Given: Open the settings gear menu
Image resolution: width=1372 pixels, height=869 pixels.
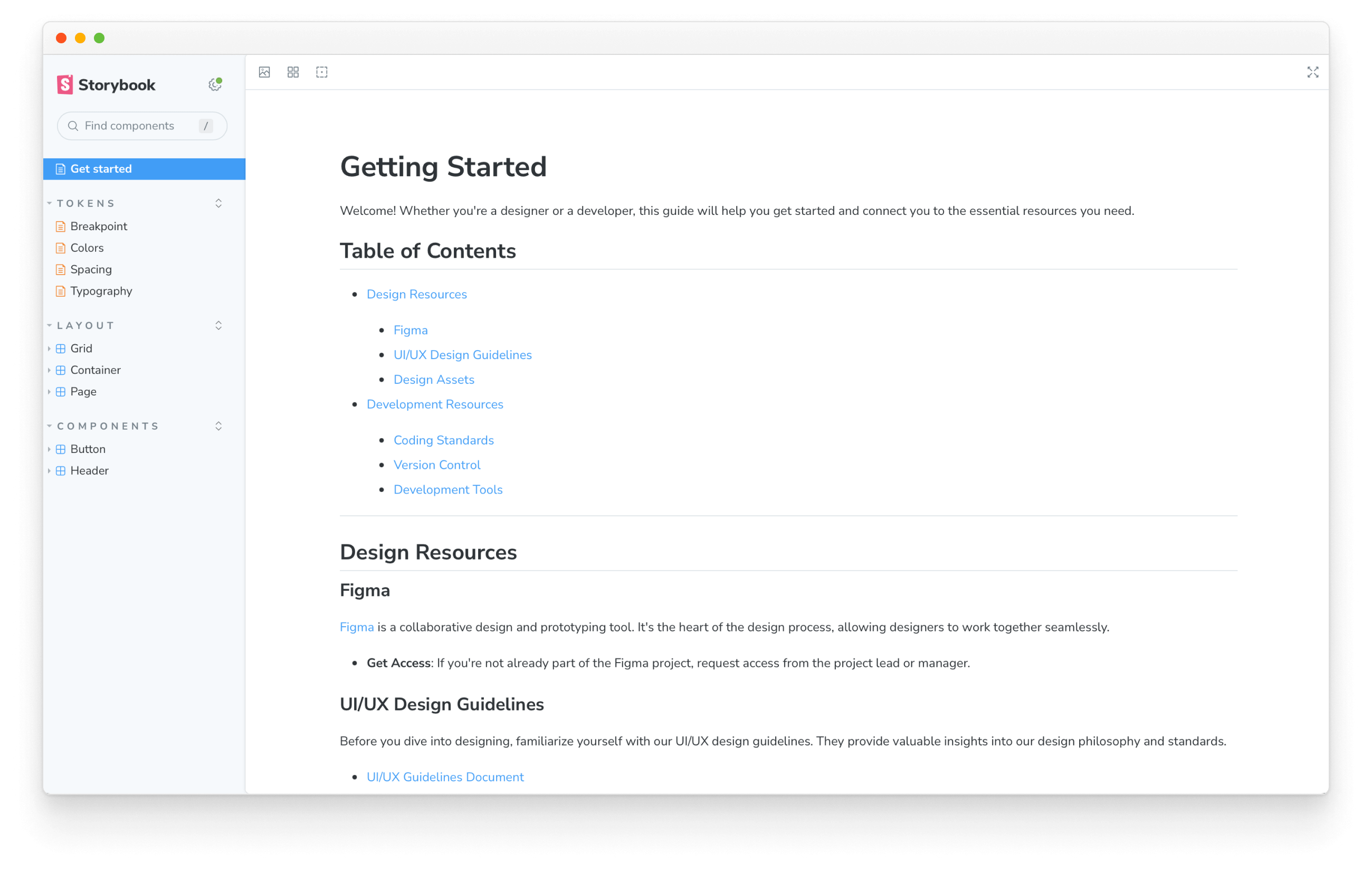Looking at the screenshot, I should pyautogui.click(x=214, y=84).
